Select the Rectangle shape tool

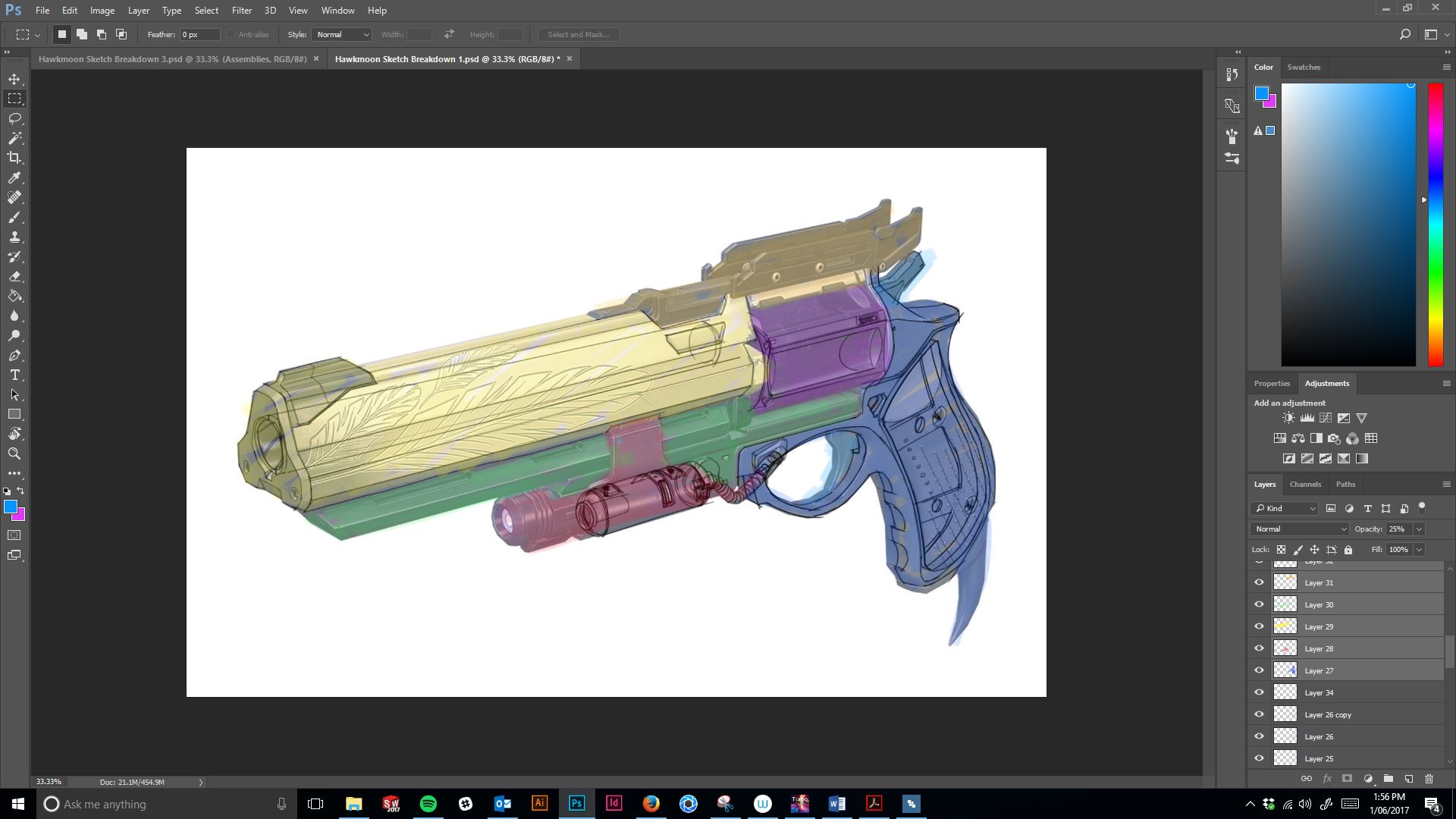tap(14, 414)
